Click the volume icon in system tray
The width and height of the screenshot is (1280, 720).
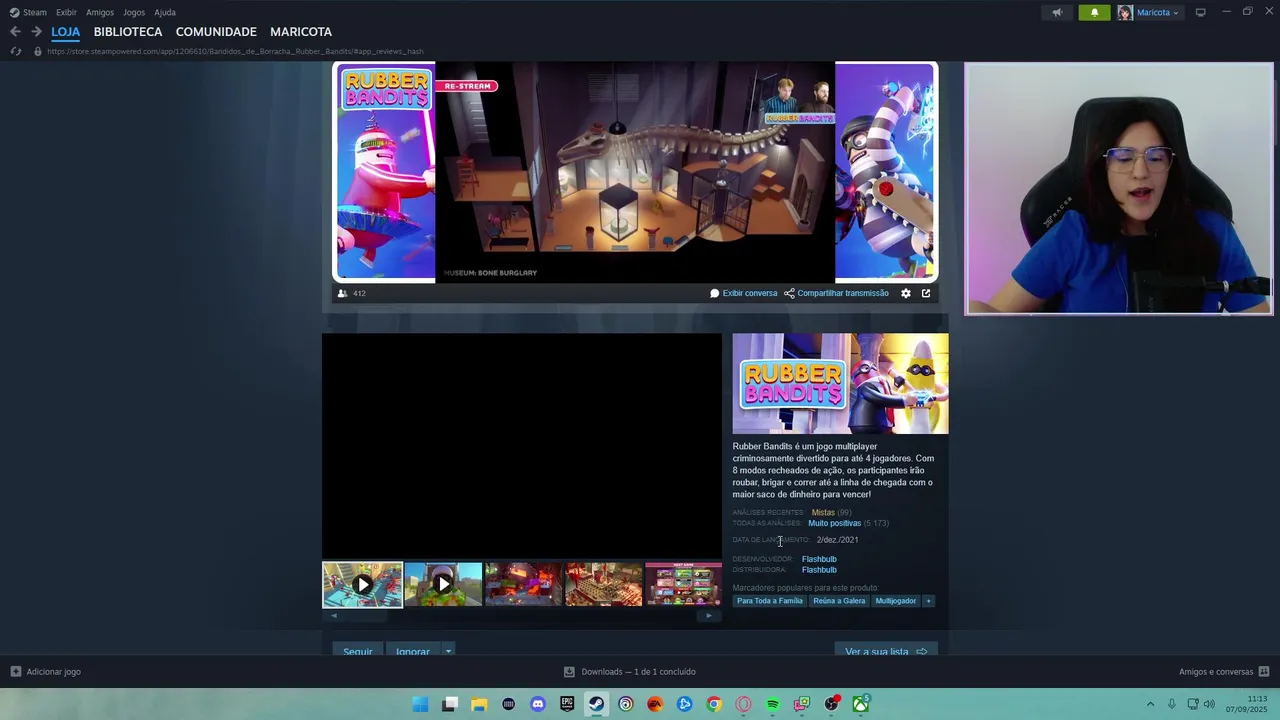point(1210,704)
